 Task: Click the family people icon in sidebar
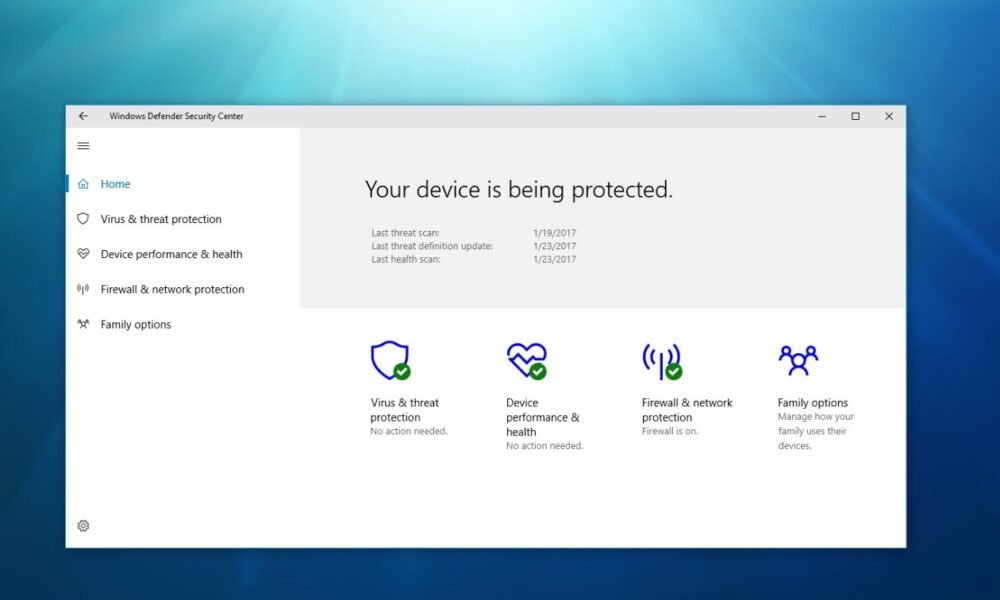click(83, 324)
